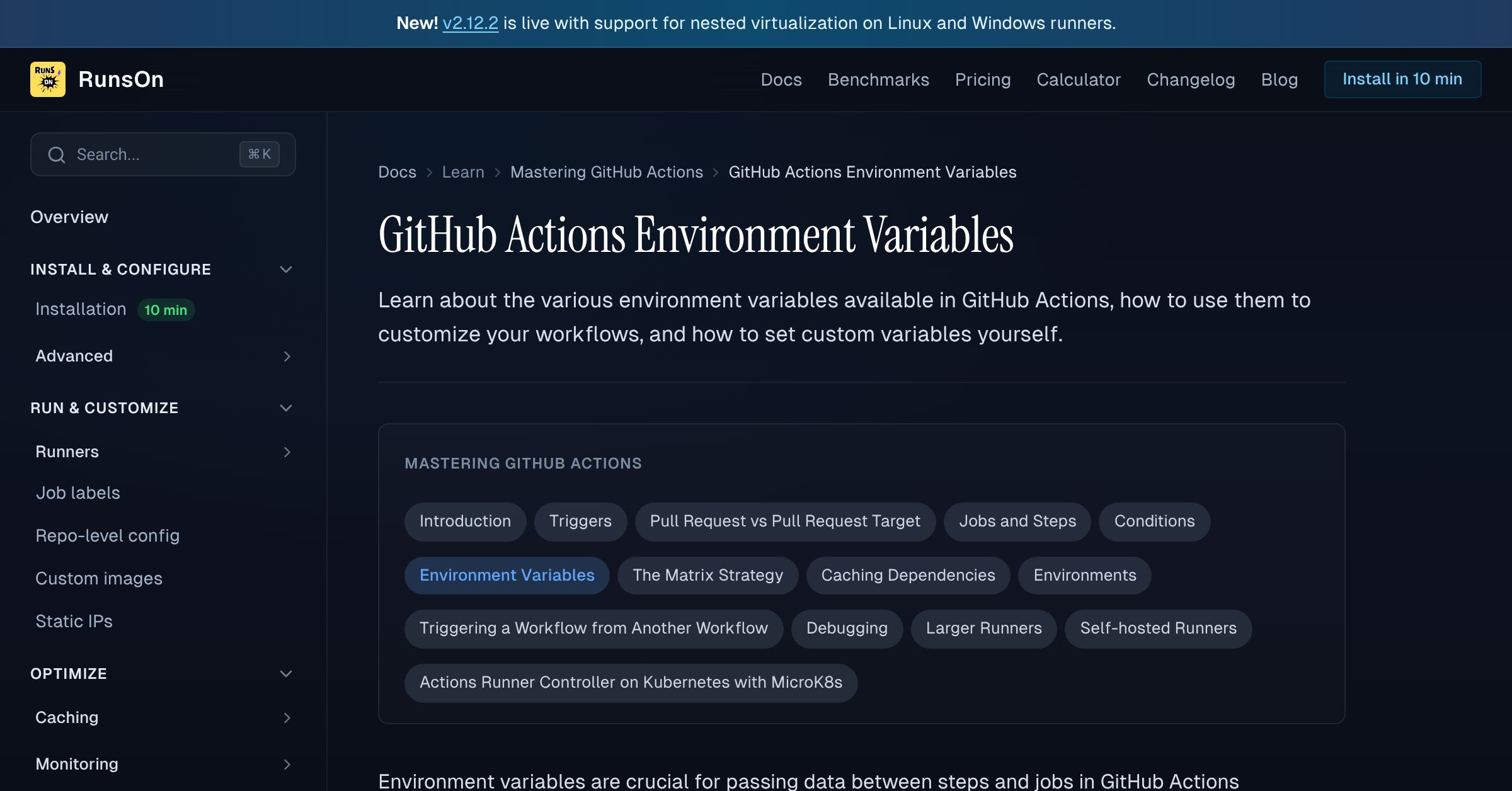Open the Conditions article
This screenshot has height=791, width=1512.
[1154, 521]
